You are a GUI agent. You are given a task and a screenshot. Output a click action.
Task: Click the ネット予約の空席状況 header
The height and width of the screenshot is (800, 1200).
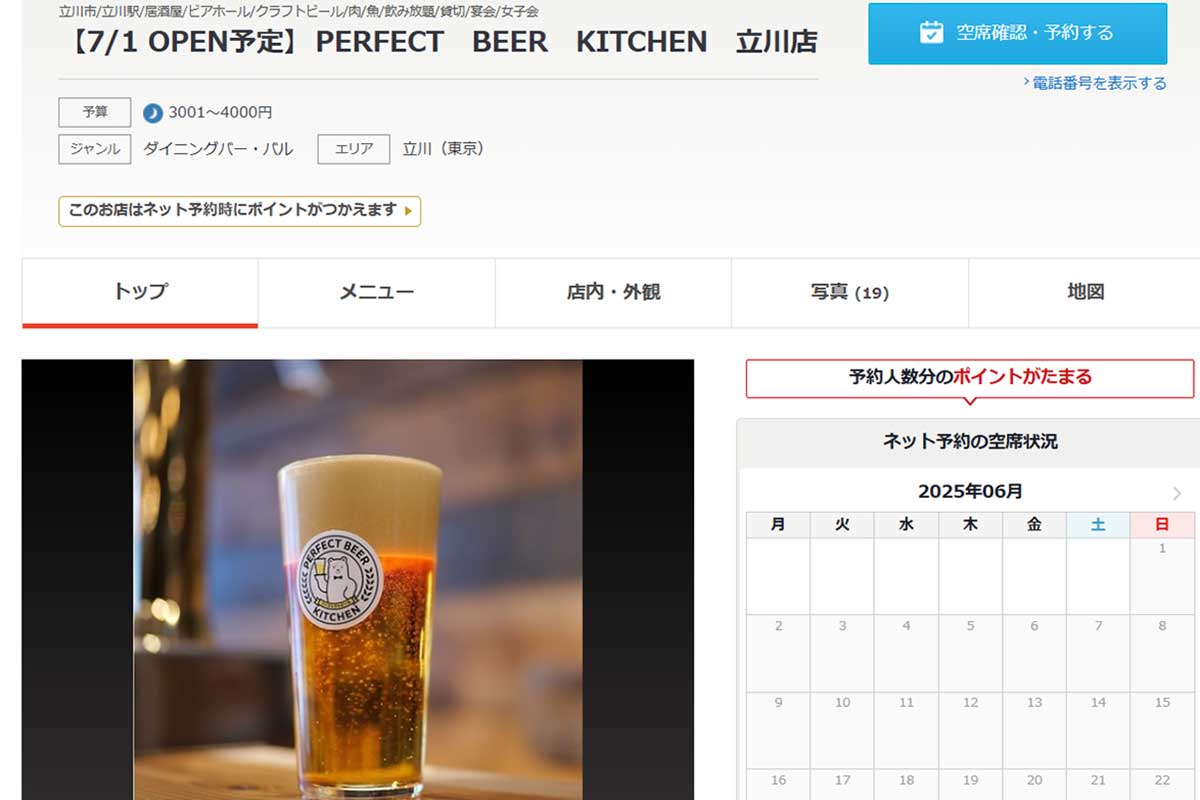click(970, 441)
